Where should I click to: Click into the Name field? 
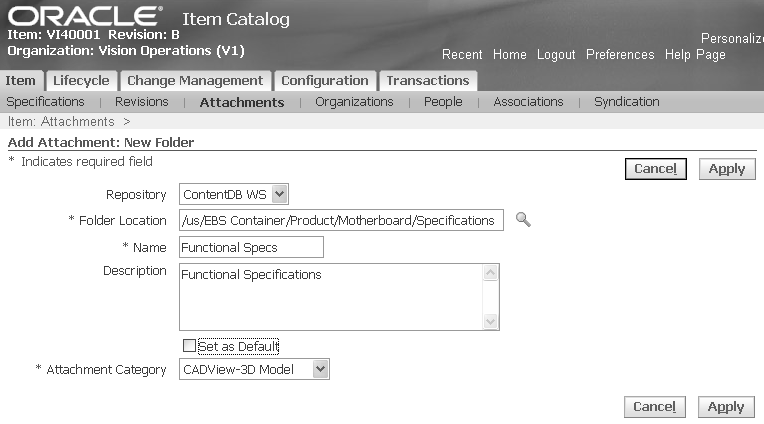pyautogui.click(x=251, y=247)
